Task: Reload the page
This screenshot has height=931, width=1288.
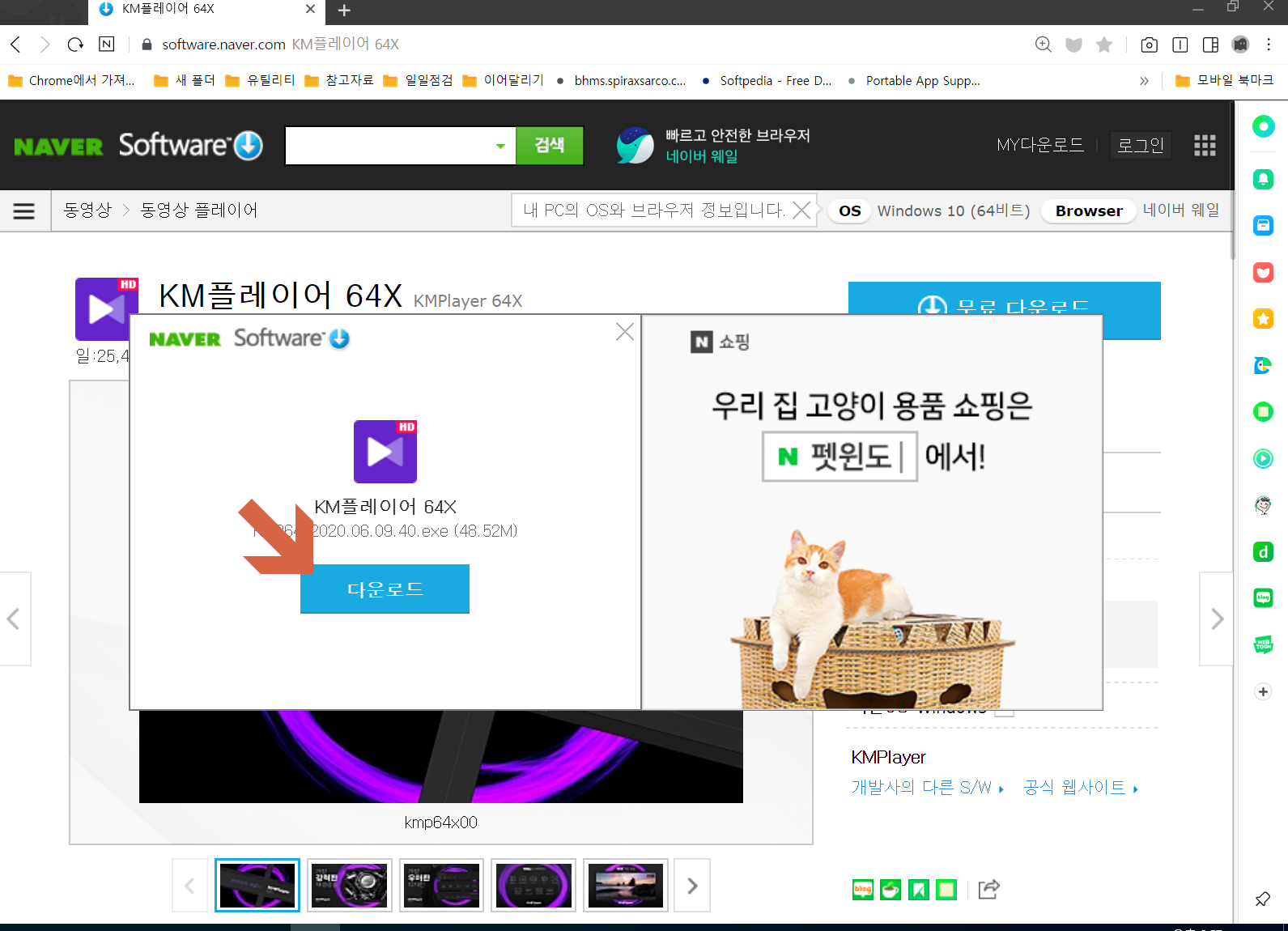Action: click(75, 45)
